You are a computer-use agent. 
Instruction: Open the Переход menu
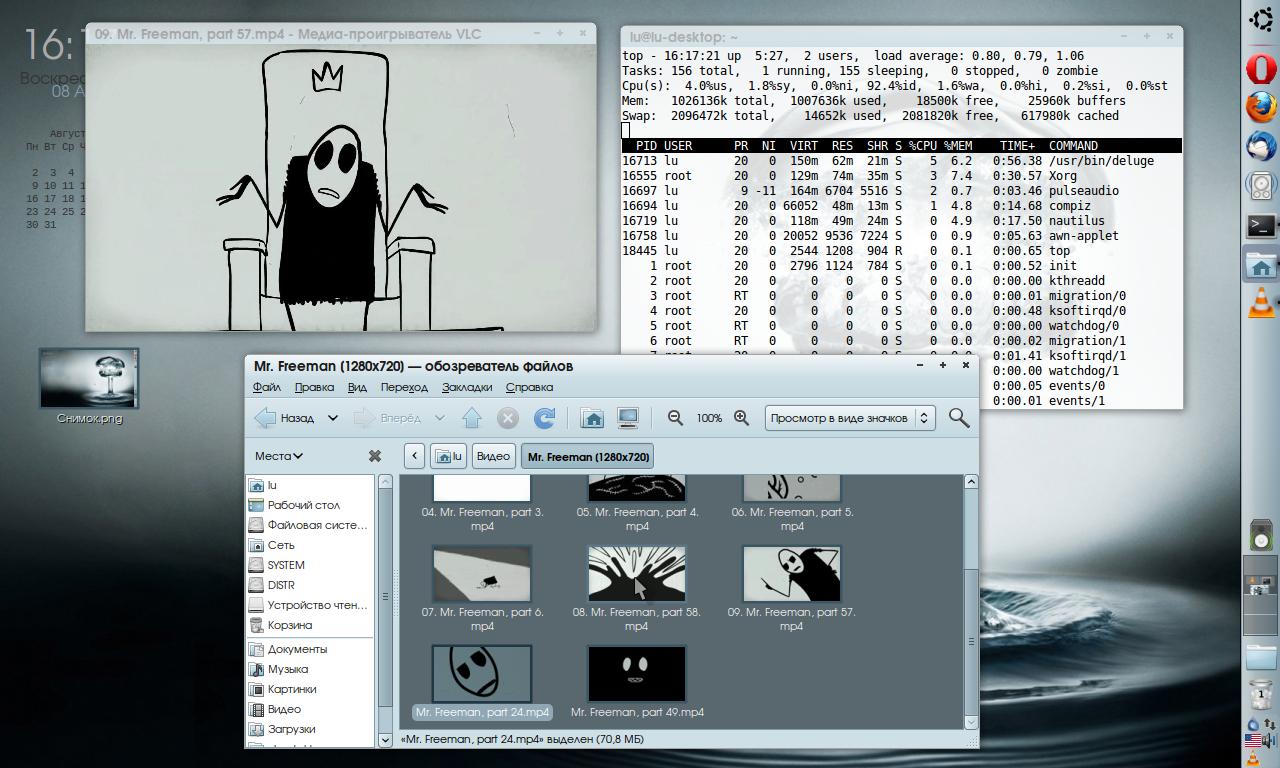(x=404, y=387)
